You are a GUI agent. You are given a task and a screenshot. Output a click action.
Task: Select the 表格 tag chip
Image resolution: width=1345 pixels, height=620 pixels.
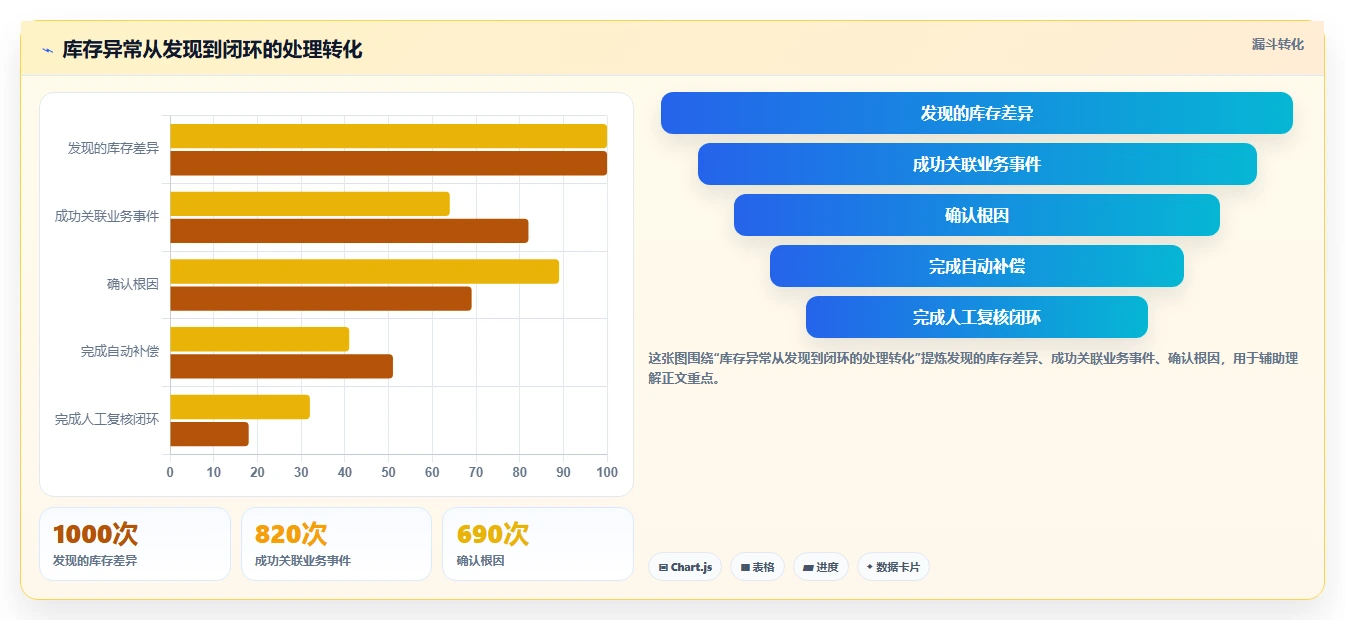pyautogui.click(x=758, y=567)
